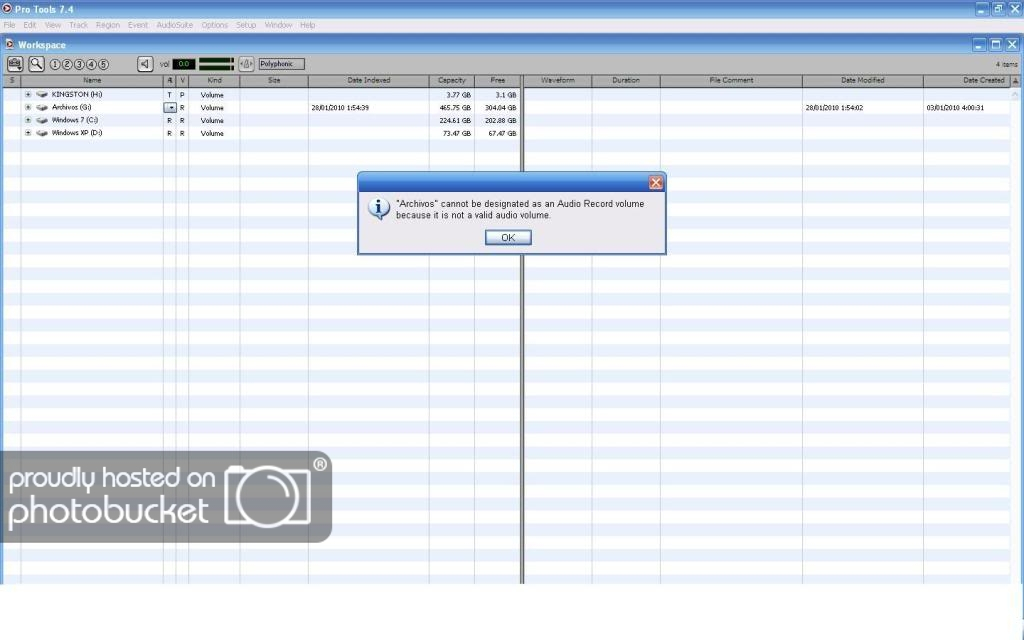Open the AudioSuite menu

click(174, 25)
